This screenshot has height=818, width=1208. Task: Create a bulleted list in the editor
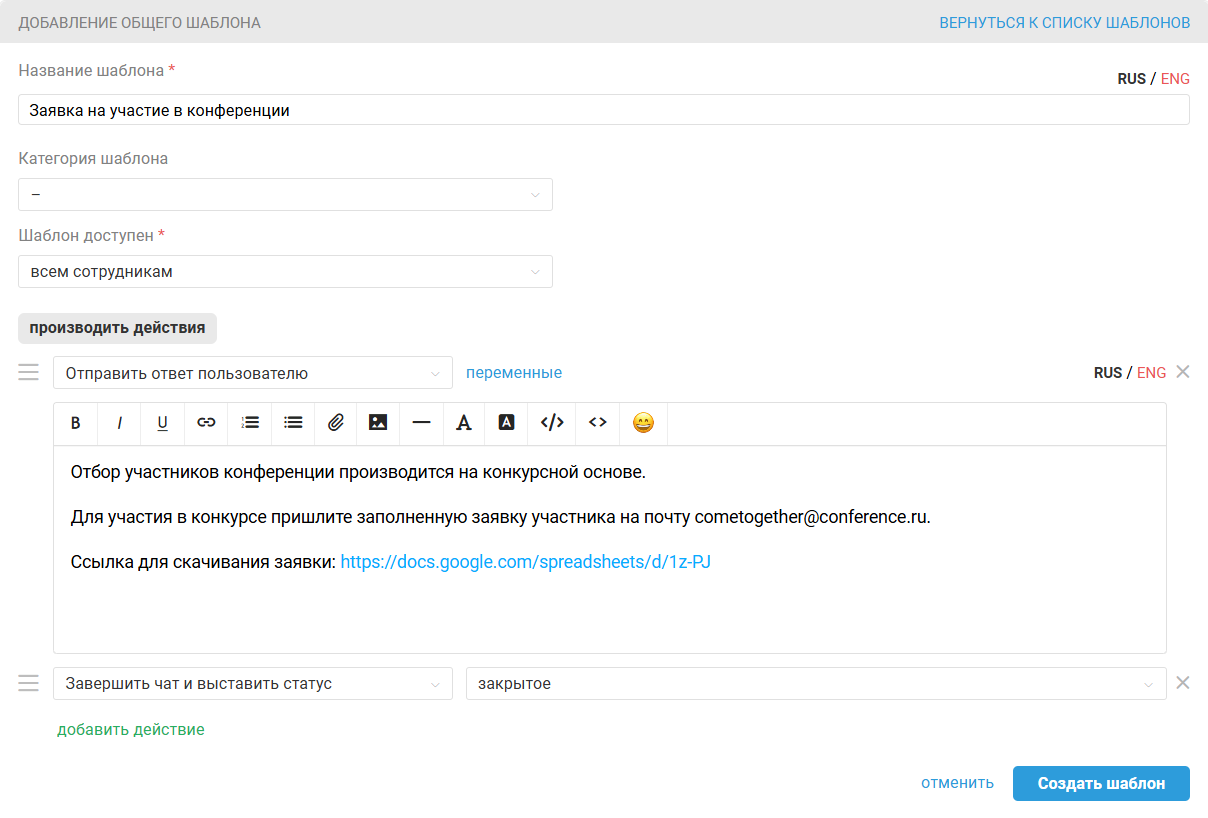[x=293, y=423]
